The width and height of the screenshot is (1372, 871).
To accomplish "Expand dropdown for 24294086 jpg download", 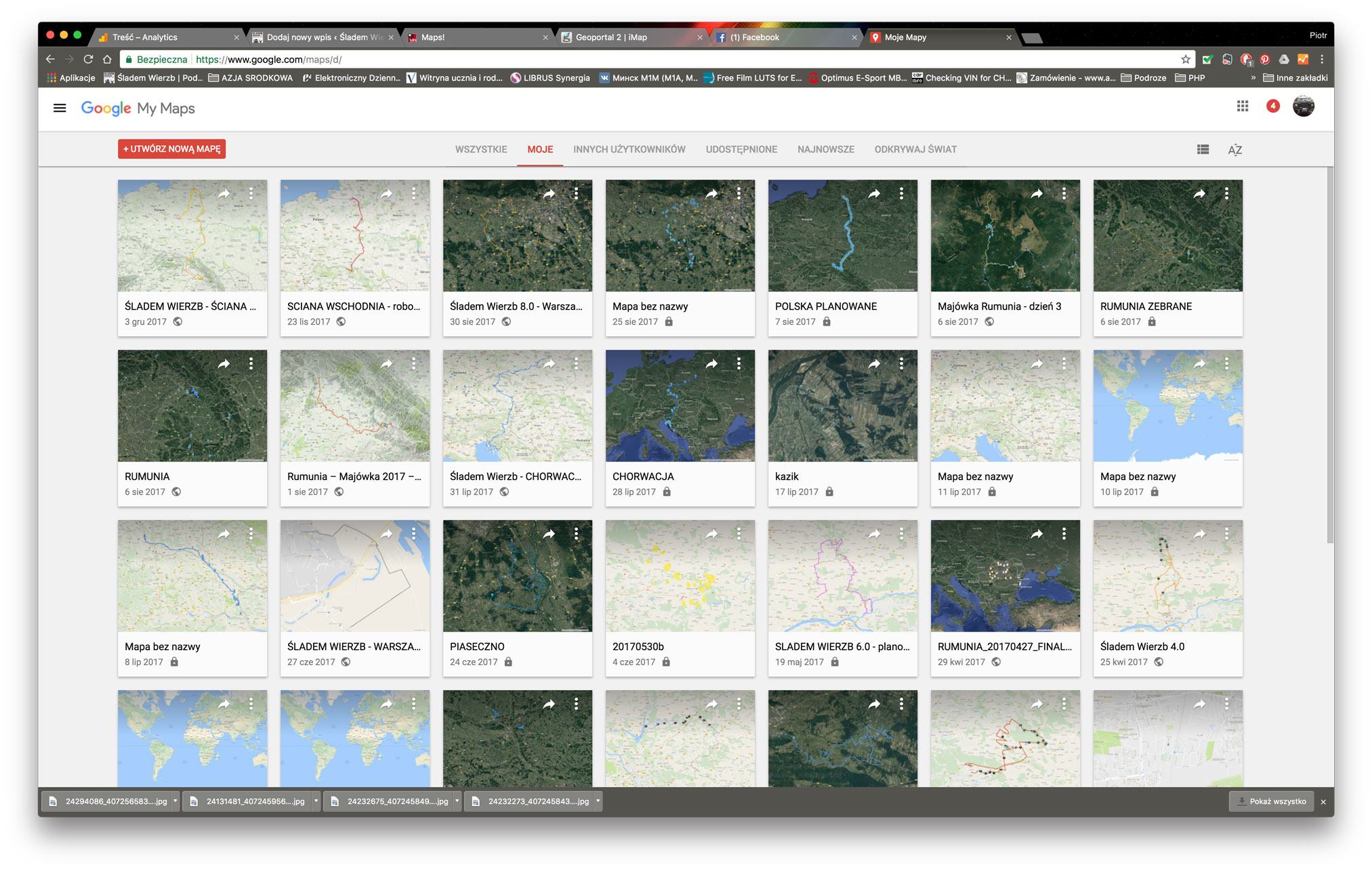I will (x=175, y=801).
